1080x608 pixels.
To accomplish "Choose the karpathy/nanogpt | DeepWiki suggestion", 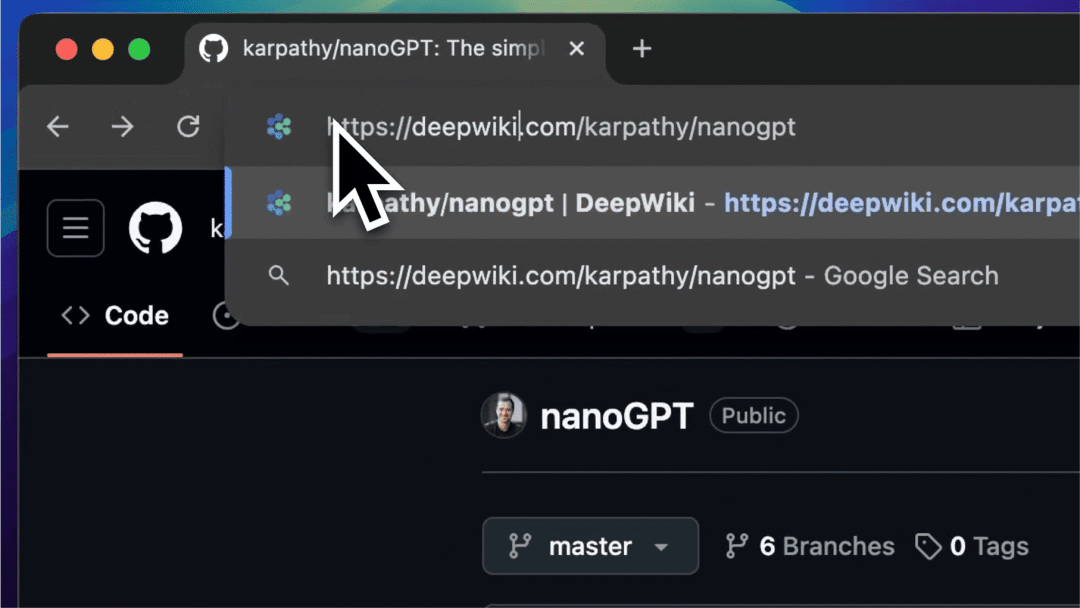I will 652,203.
